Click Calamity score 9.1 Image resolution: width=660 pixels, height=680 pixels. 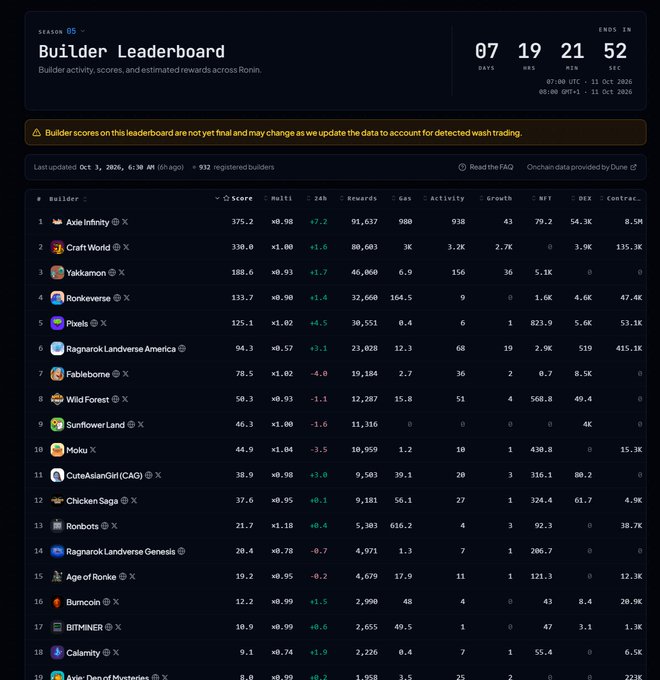pos(246,652)
